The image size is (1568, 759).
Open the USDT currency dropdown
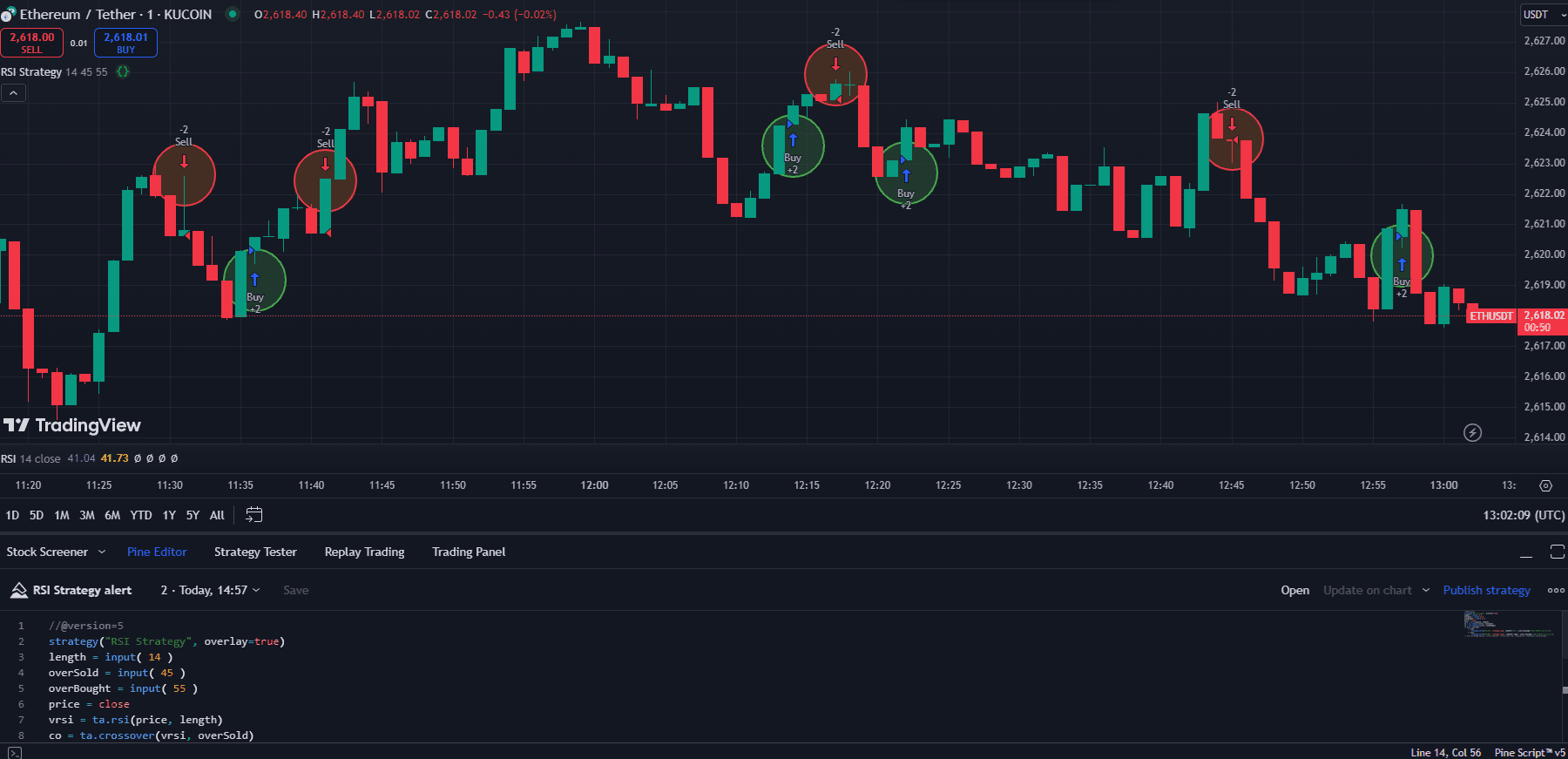pyautogui.click(x=1544, y=14)
